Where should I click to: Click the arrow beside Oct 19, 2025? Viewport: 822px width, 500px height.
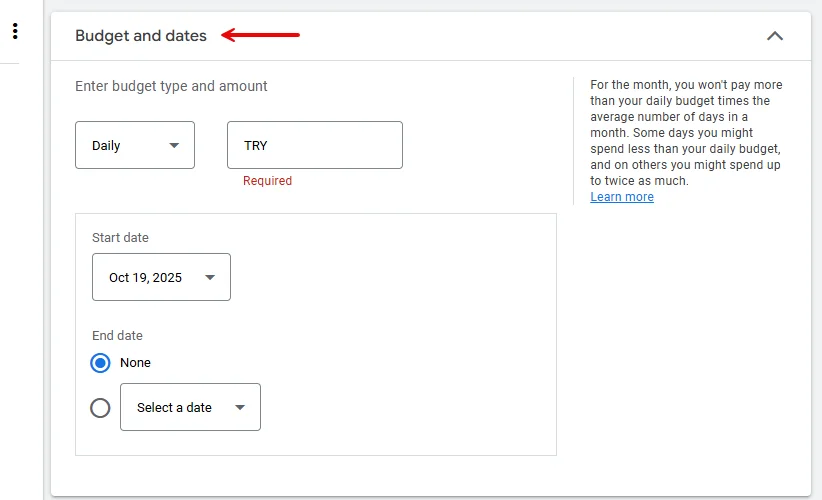pos(210,277)
